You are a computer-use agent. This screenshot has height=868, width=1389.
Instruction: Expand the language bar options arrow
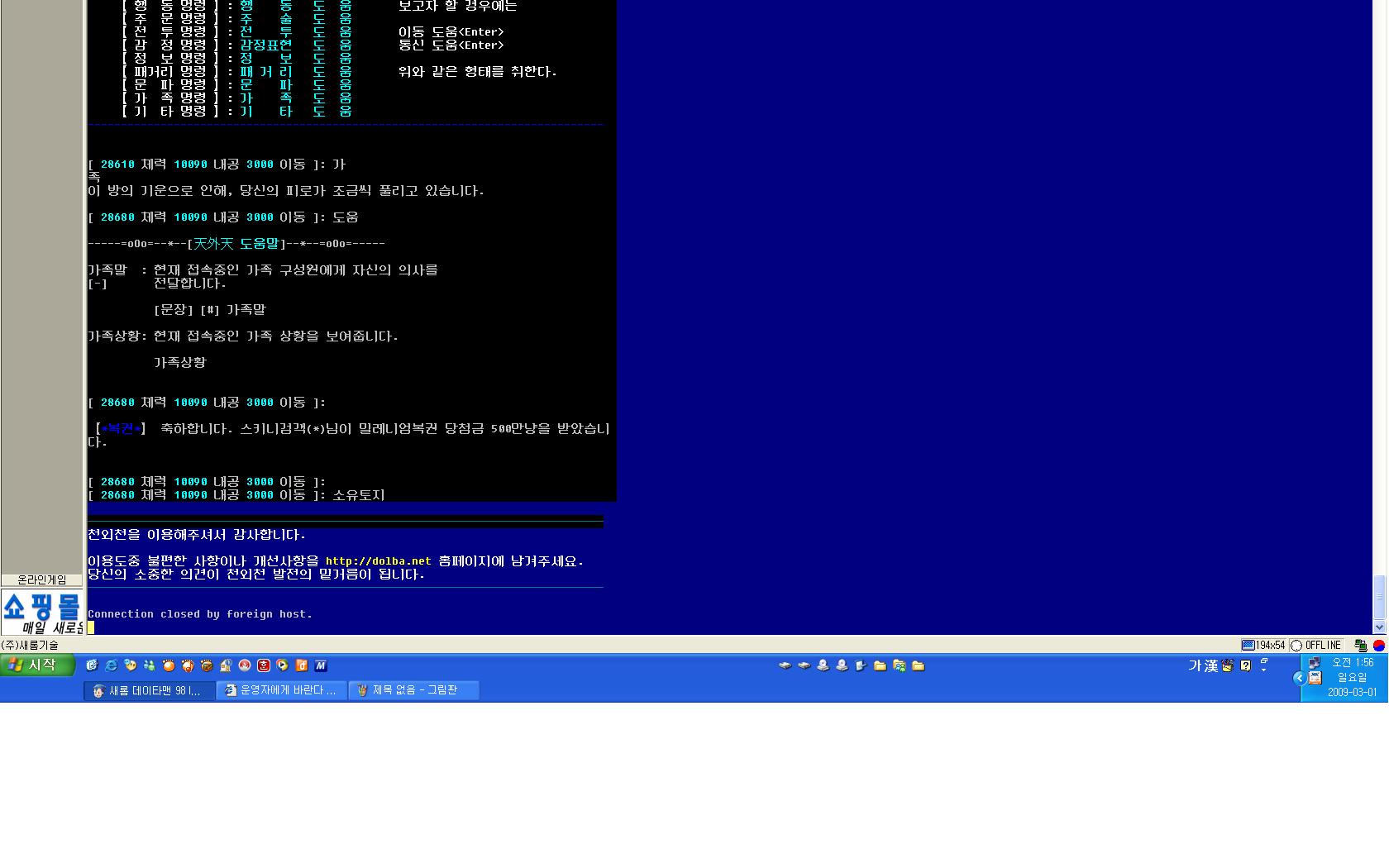[x=1263, y=670]
